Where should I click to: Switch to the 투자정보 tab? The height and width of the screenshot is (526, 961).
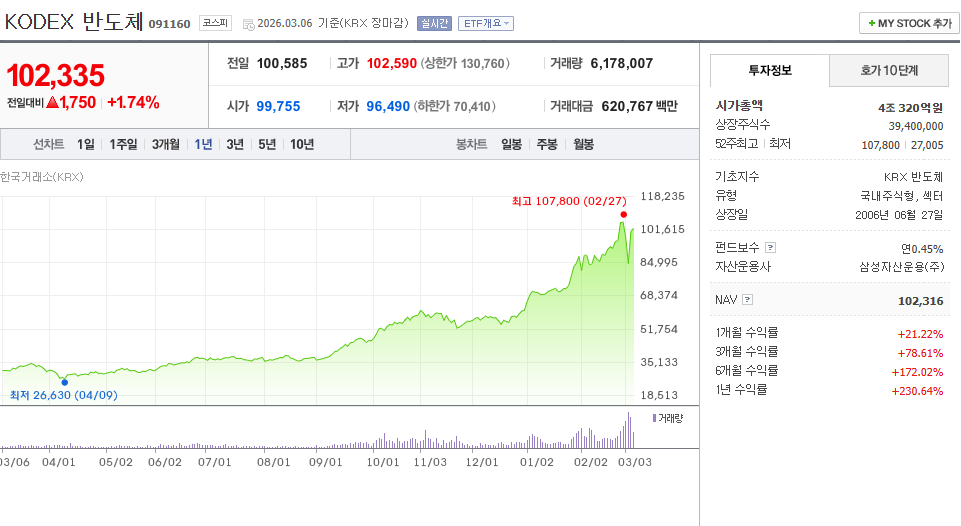[770, 71]
